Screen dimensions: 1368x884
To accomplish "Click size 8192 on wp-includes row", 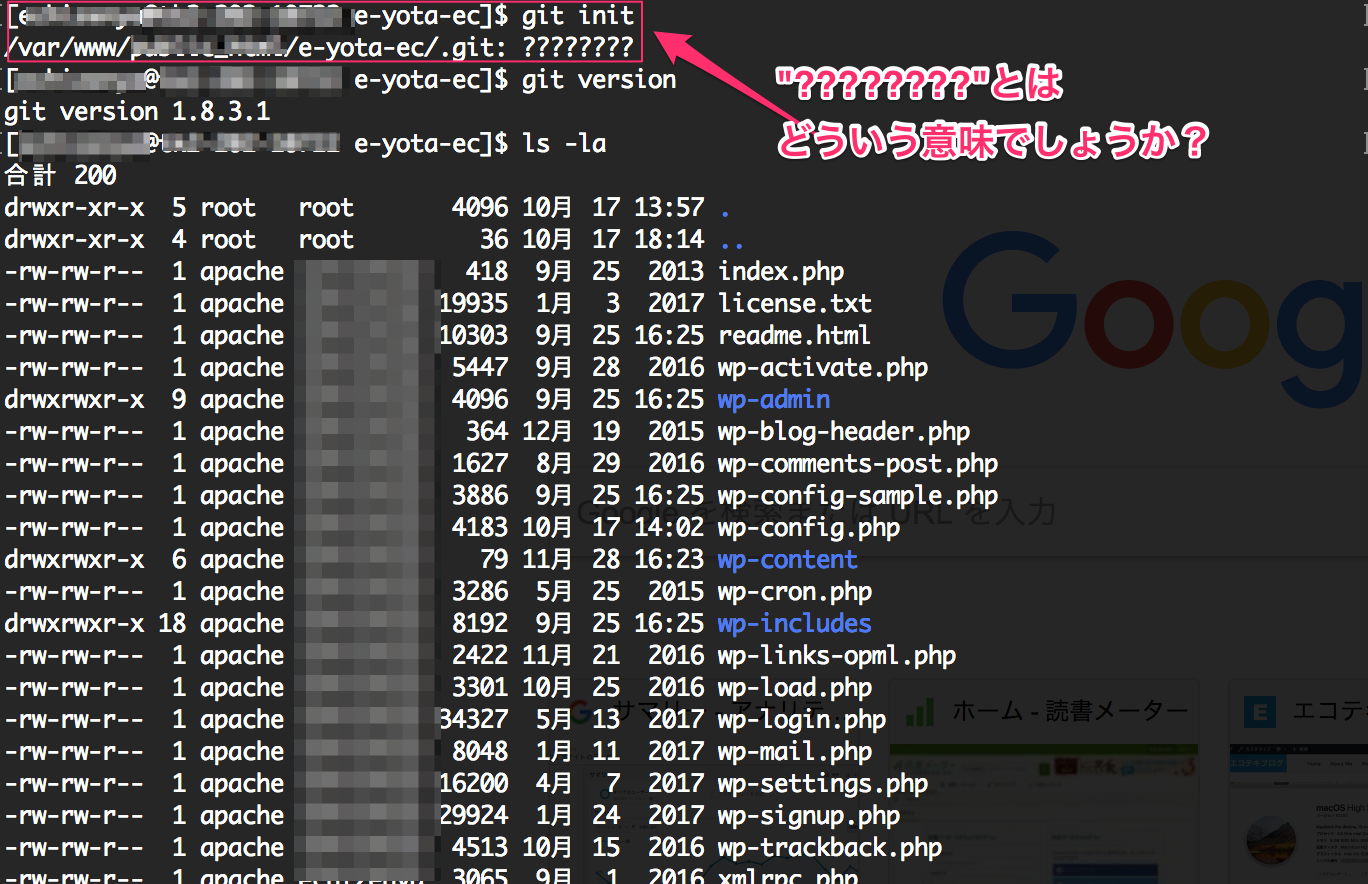I will point(480,624).
